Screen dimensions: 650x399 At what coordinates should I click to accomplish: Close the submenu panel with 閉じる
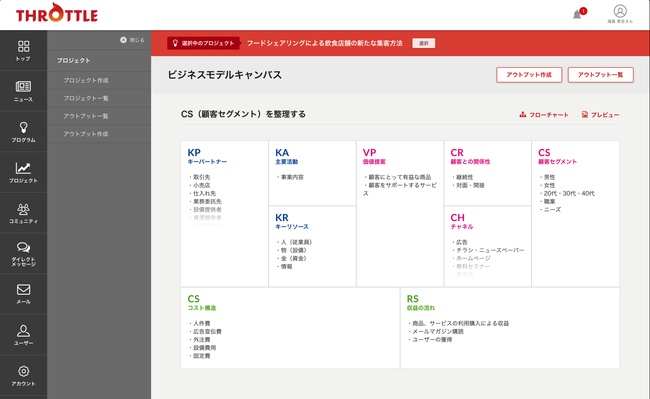pos(132,40)
